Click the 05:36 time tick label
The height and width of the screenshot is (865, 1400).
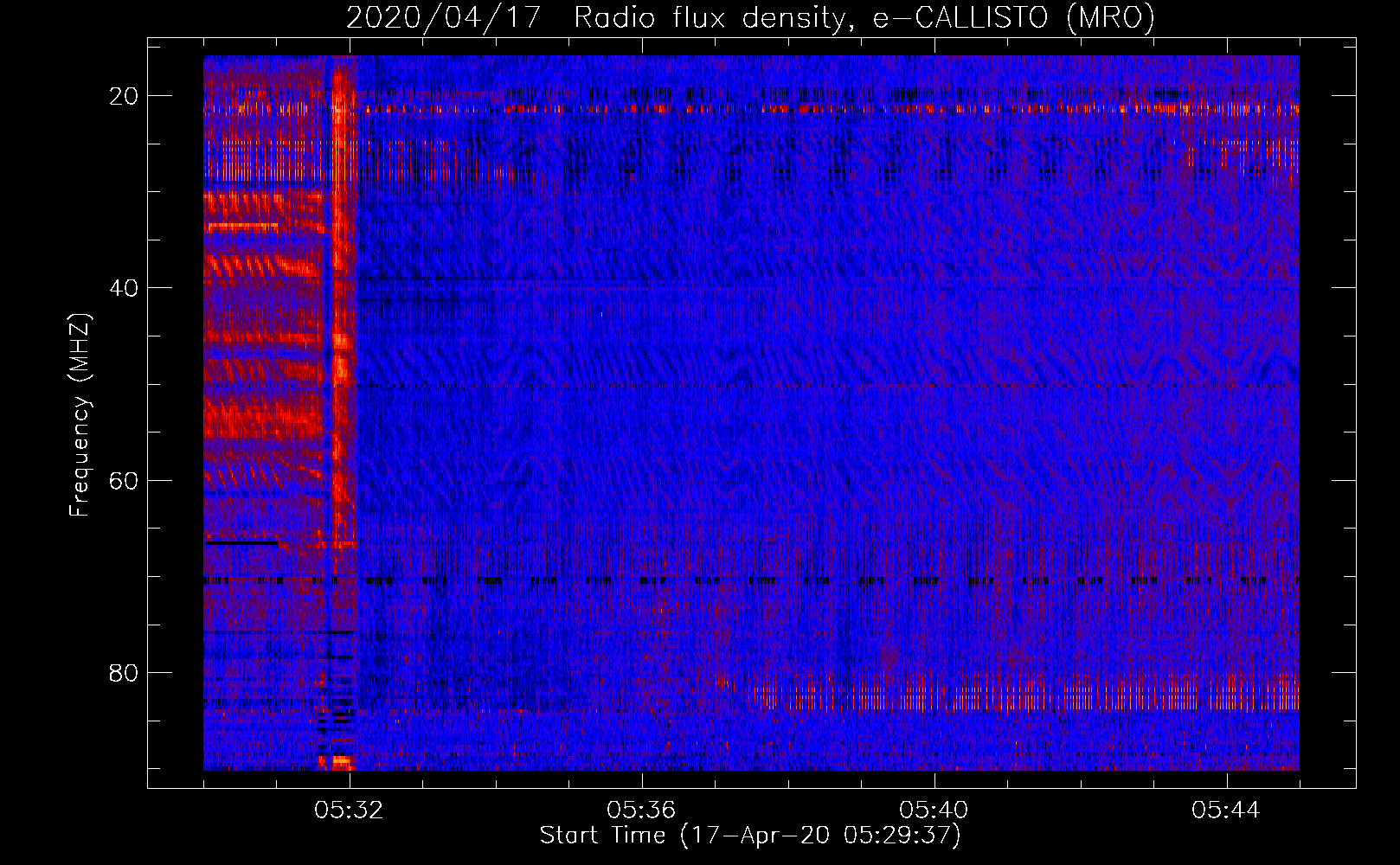pyautogui.click(x=641, y=811)
